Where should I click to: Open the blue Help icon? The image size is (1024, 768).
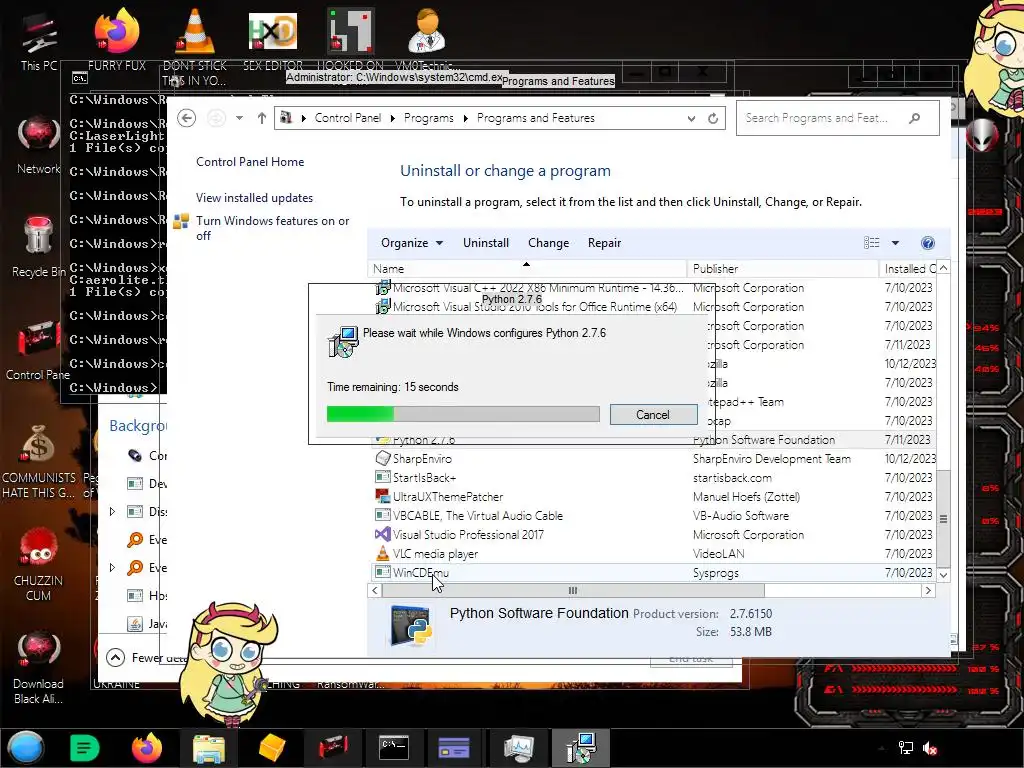927,243
